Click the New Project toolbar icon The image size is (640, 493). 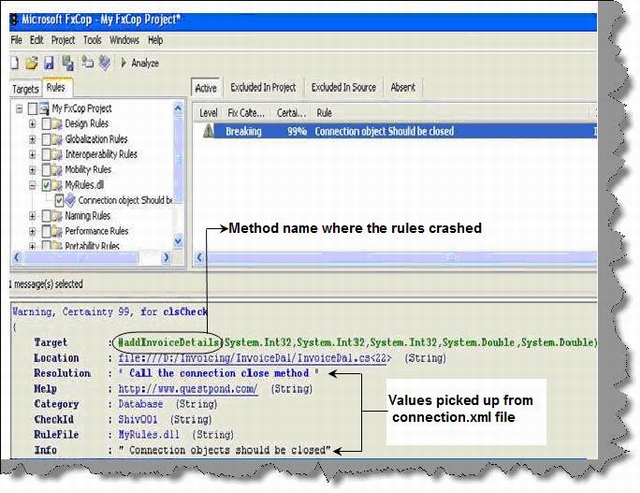15,63
